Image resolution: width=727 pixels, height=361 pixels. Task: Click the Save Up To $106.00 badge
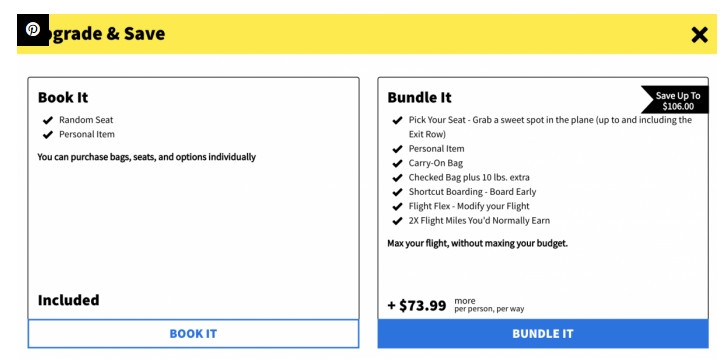coord(676,100)
